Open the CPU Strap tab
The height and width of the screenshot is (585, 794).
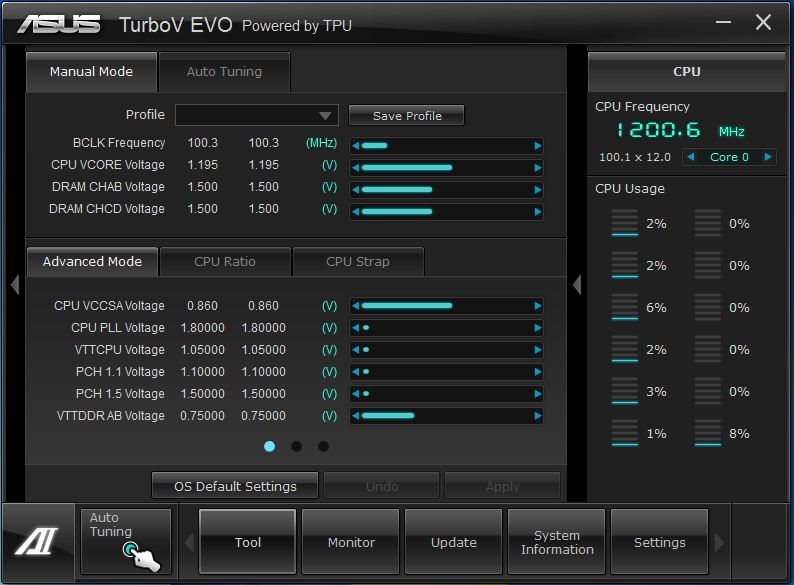[x=358, y=262]
